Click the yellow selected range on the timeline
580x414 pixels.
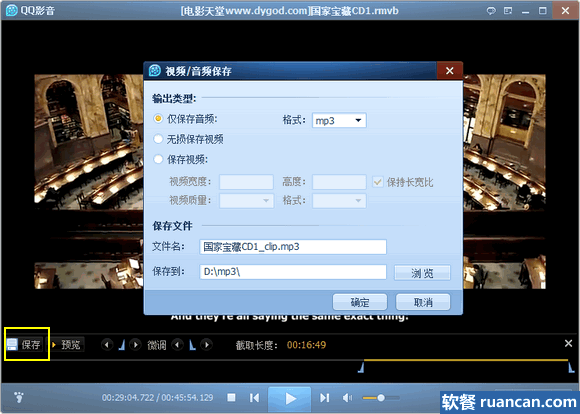pyautogui.click(x=466, y=360)
